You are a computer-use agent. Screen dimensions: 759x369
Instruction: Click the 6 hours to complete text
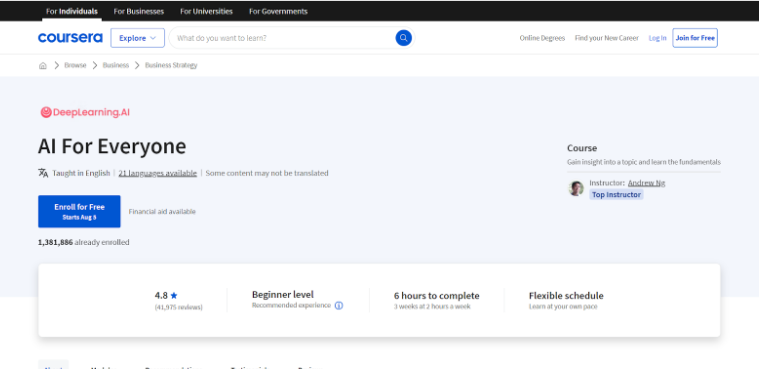[437, 296]
